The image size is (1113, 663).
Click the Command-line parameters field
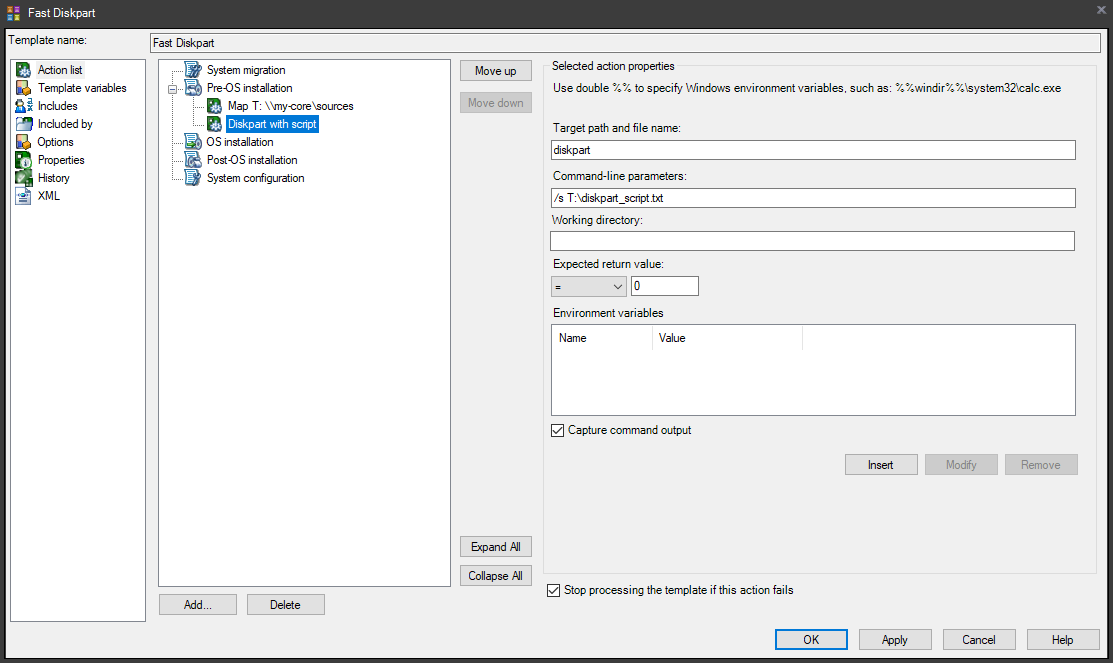[812, 198]
